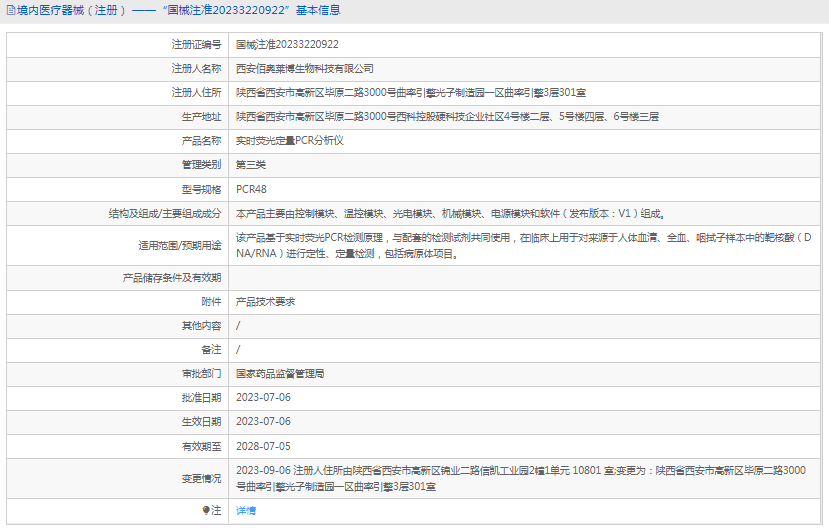Screen dimensions: 829x530
Task: Click the 审批部门 row label
Action: (x=201, y=374)
